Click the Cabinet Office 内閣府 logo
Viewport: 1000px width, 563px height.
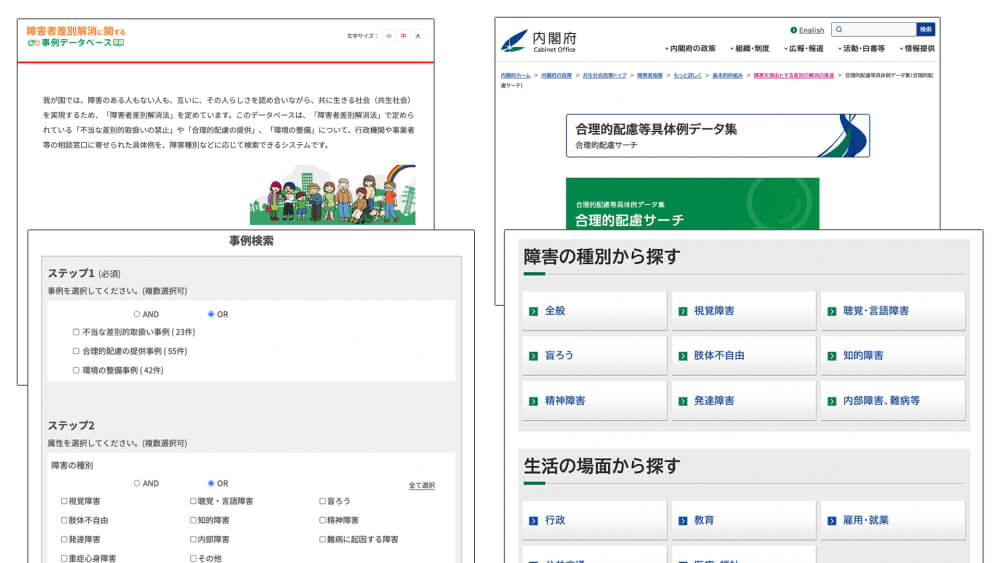538,40
